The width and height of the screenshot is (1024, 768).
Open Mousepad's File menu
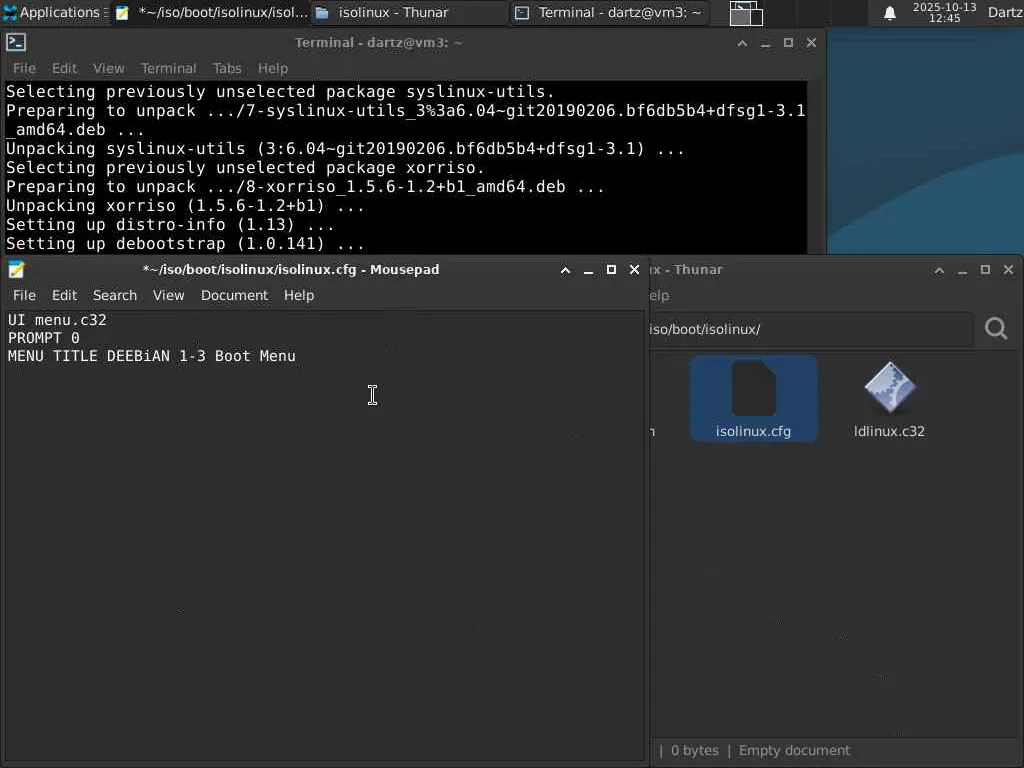24,295
